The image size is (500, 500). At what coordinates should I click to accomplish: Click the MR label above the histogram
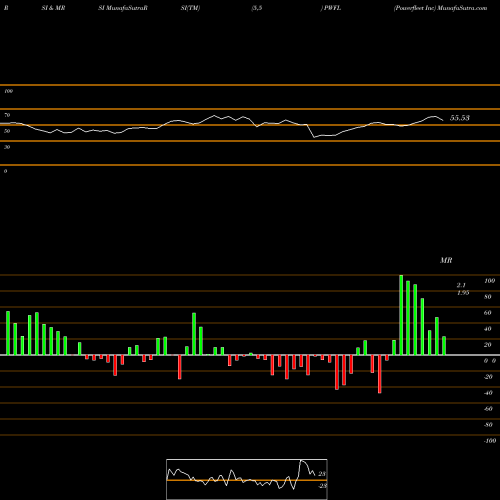point(446,260)
